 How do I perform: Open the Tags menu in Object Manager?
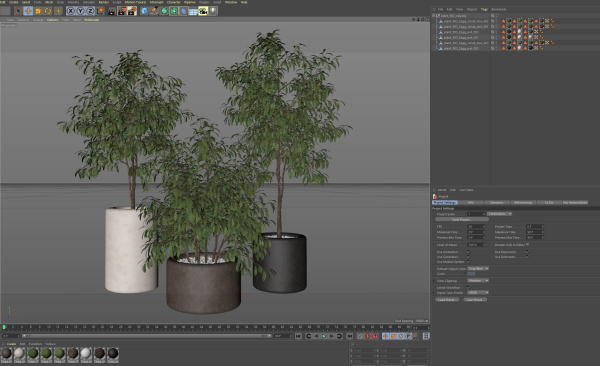point(484,9)
